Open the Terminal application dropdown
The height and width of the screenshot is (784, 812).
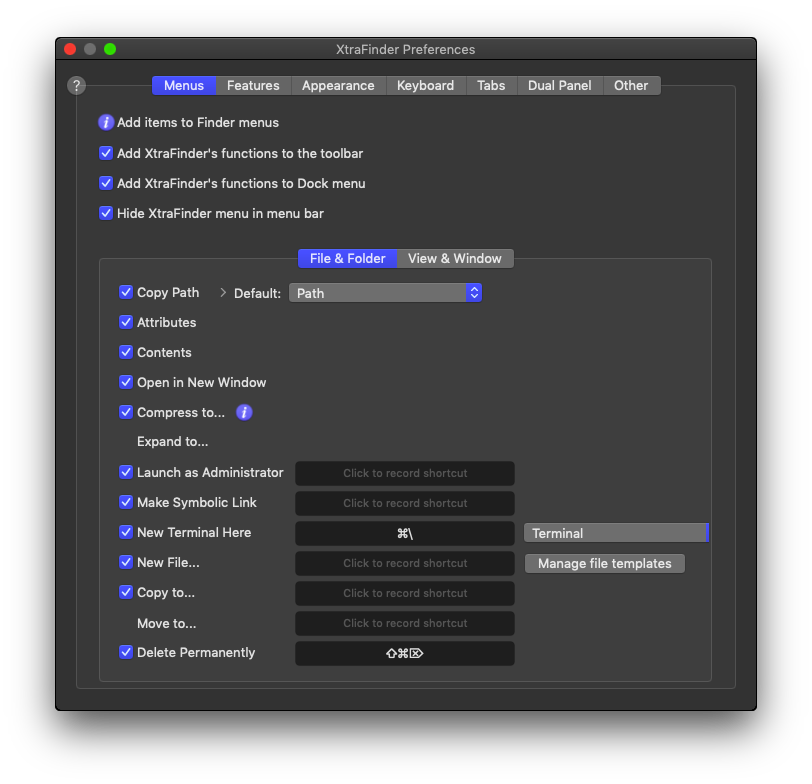tap(615, 533)
